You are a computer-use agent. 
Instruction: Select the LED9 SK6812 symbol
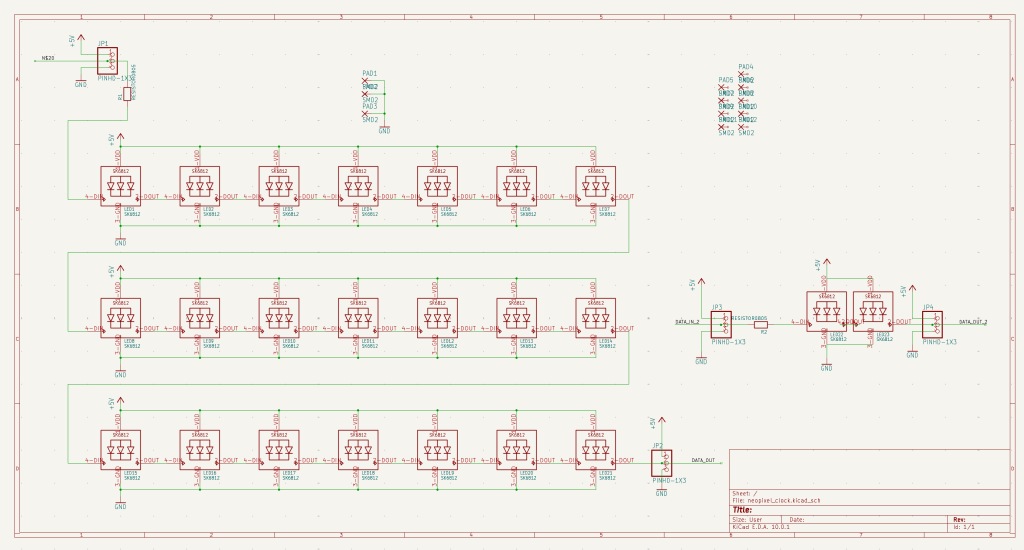[200, 319]
